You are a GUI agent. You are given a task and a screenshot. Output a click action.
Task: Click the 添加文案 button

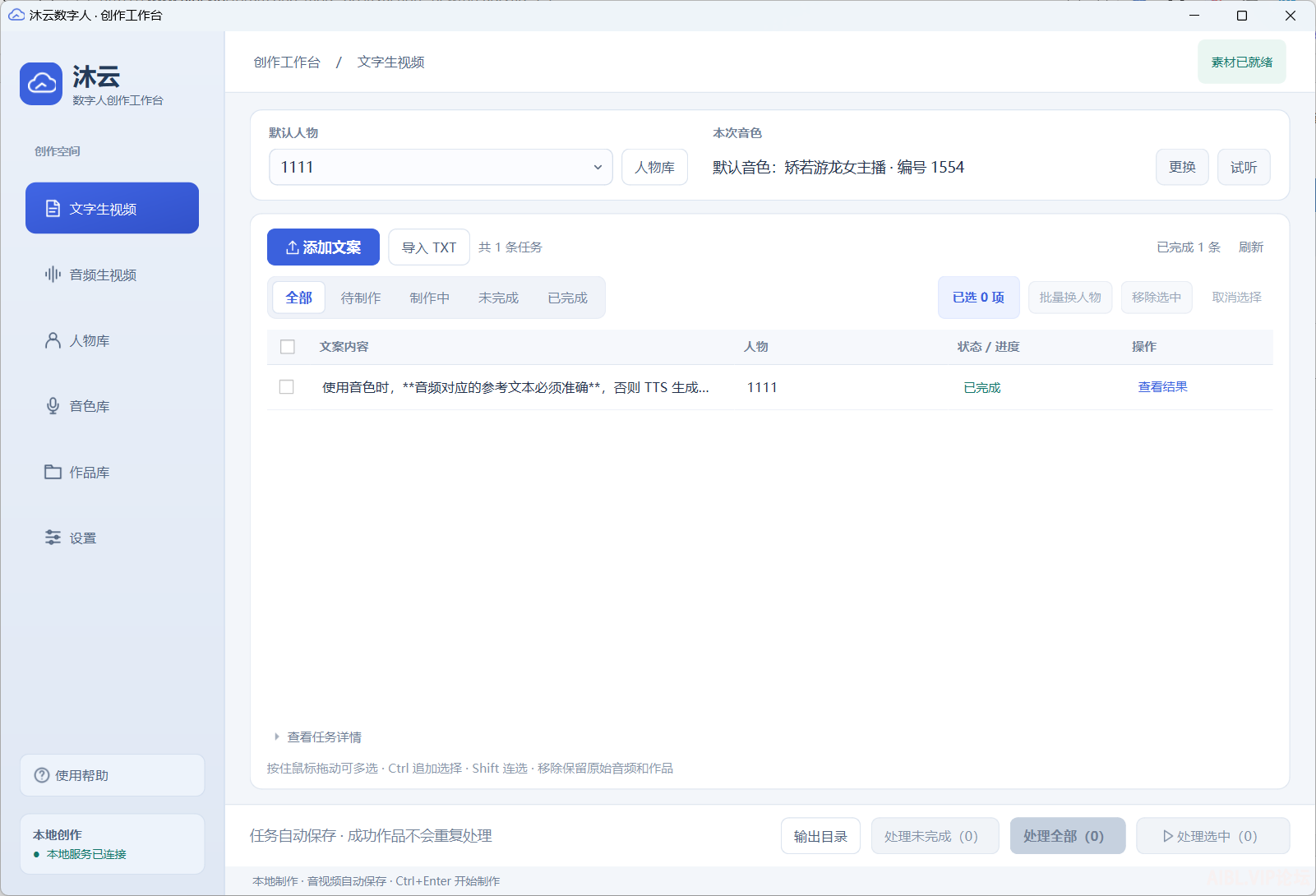coord(323,247)
